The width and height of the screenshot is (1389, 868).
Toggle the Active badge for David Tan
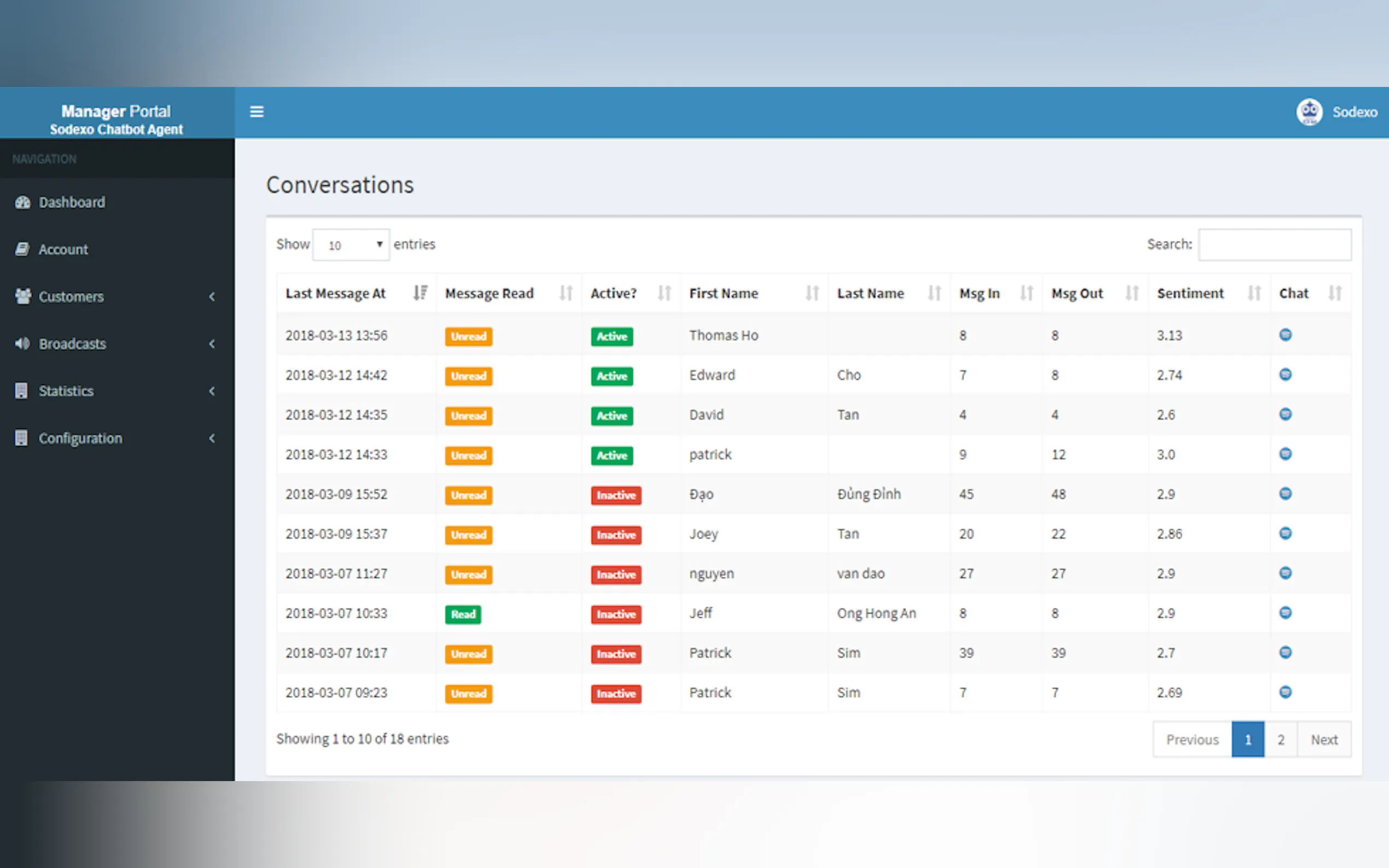coord(611,415)
